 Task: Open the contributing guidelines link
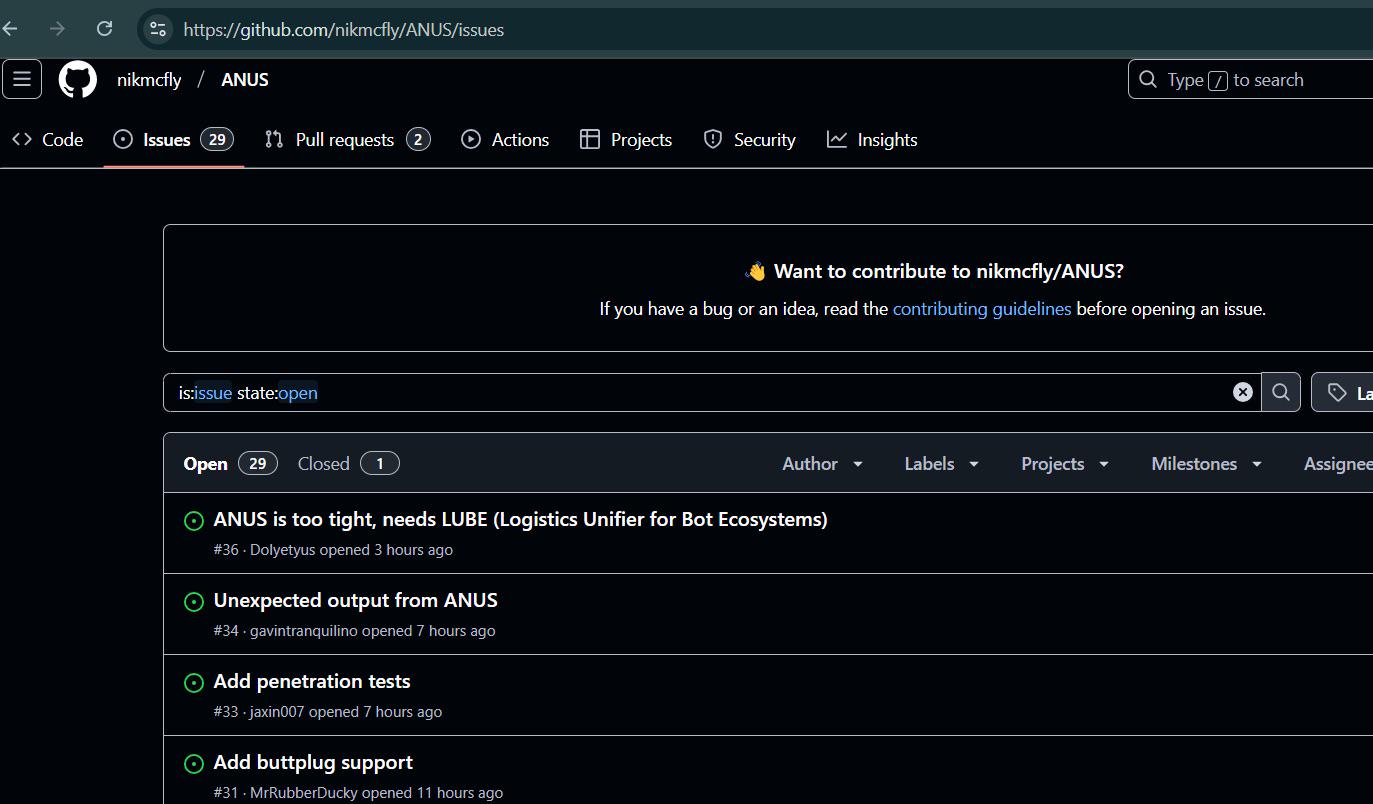click(982, 309)
